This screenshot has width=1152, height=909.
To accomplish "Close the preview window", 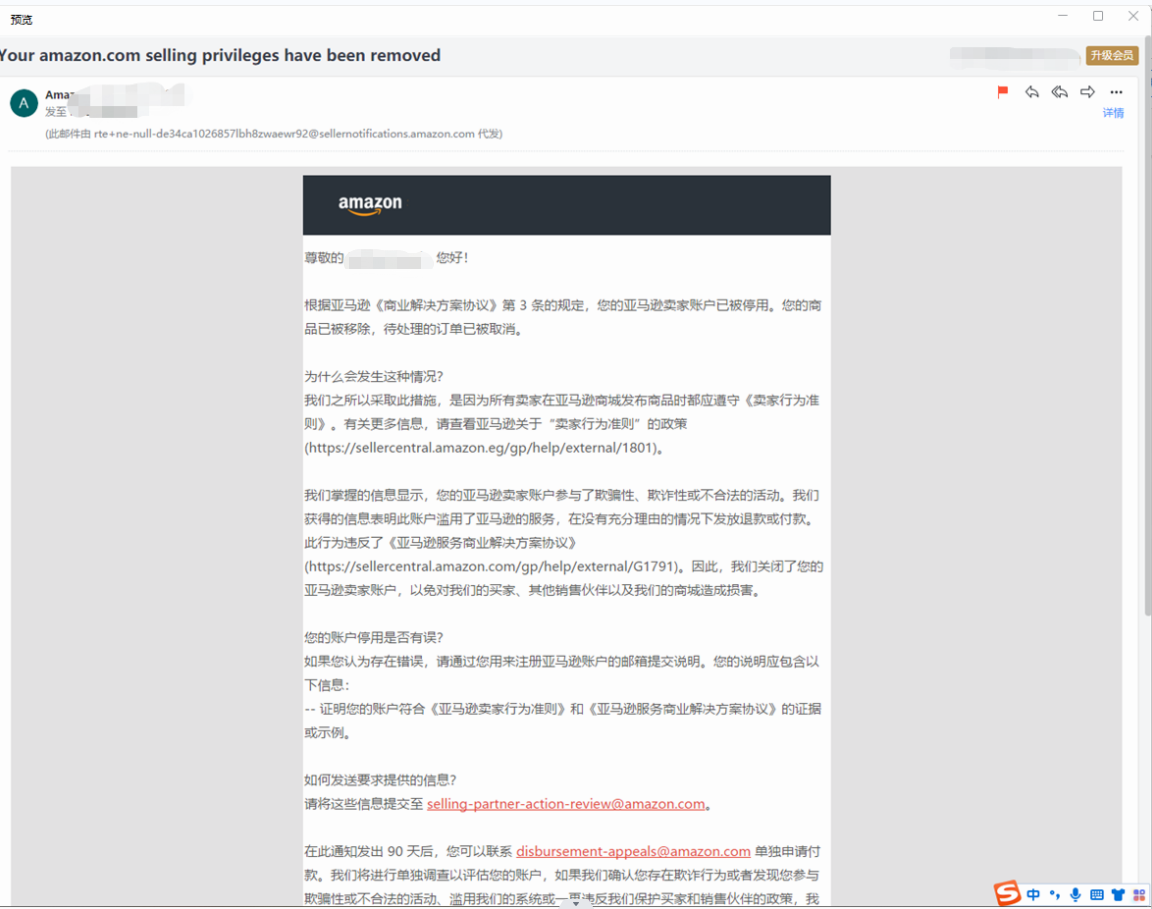I will [x=1133, y=15].
